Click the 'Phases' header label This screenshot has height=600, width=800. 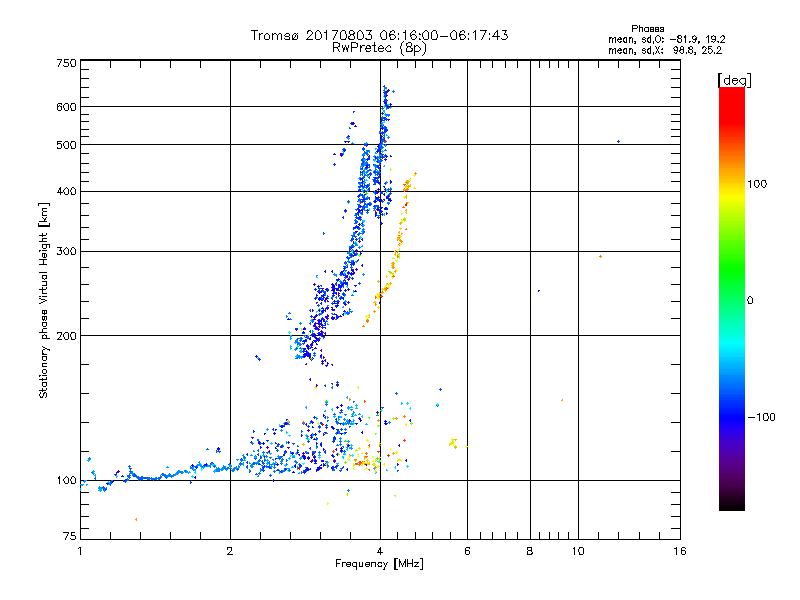tap(647, 29)
